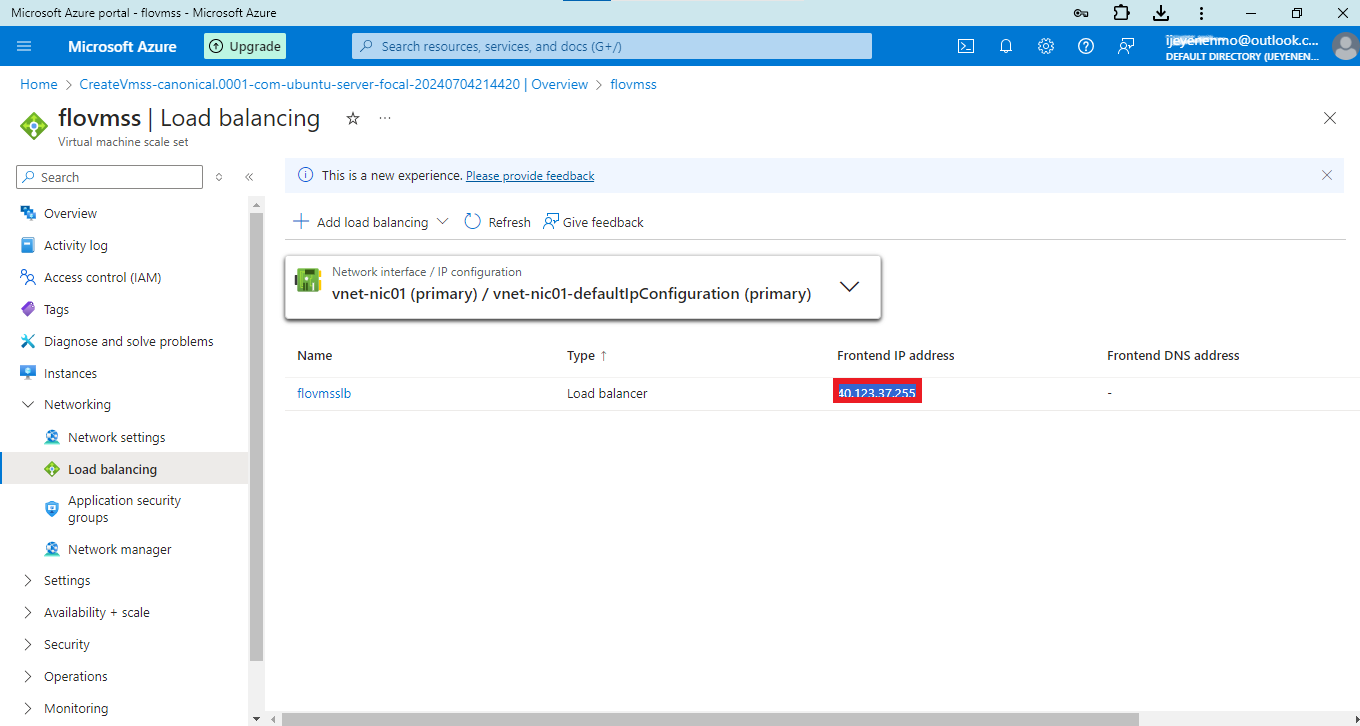Click the Activity log icon

[x=28, y=245]
